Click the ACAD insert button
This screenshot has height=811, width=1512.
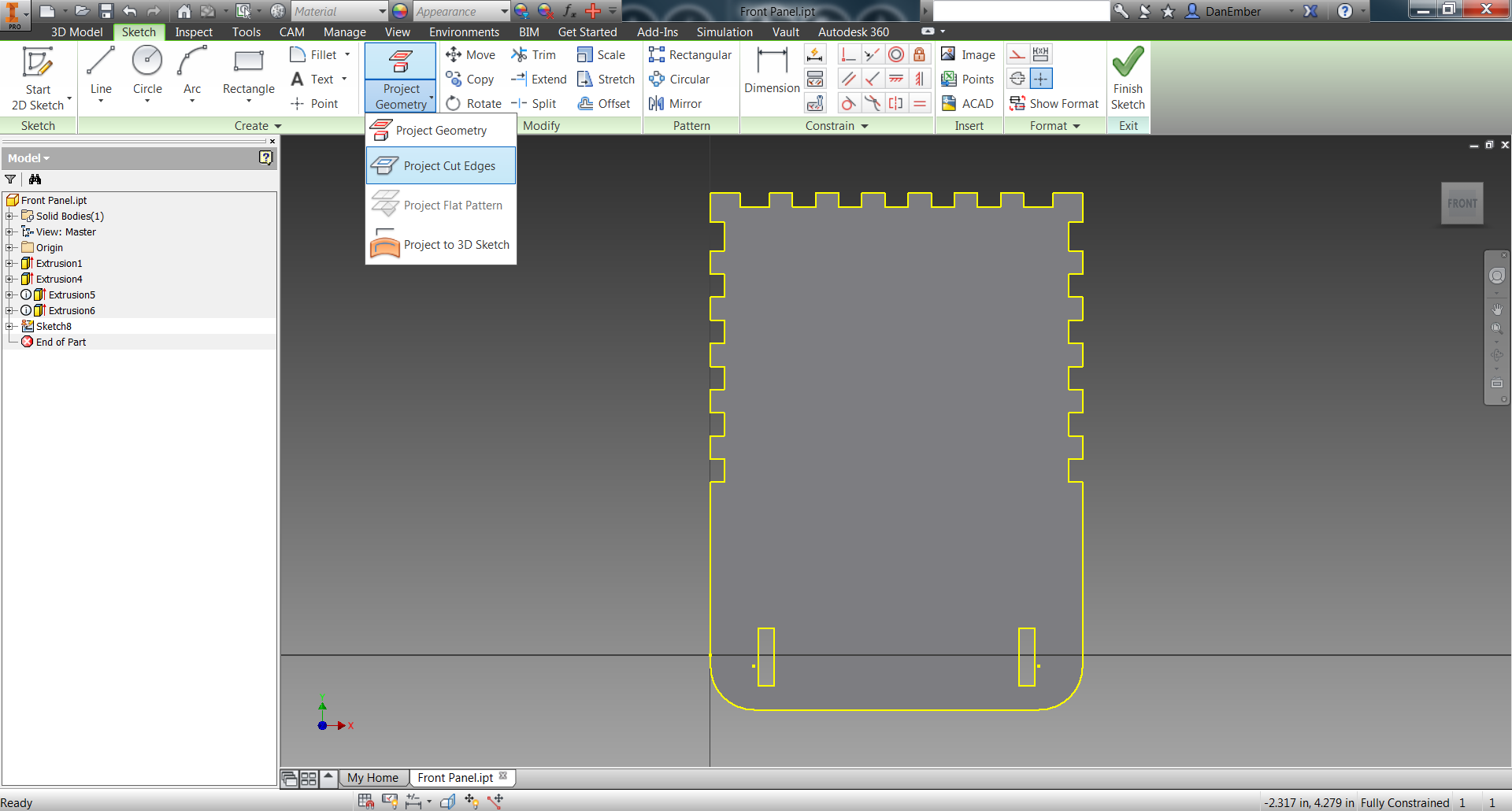coord(968,103)
